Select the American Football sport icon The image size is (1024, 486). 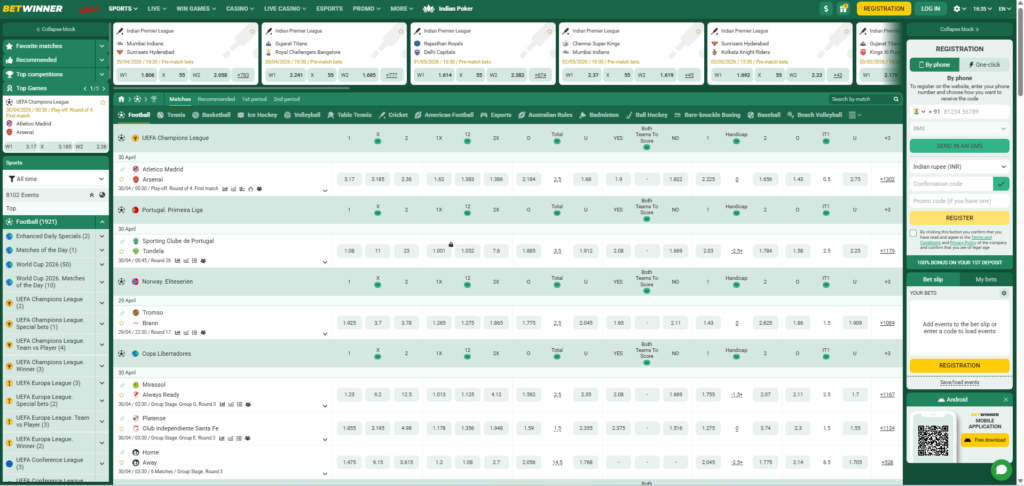(418, 115)
